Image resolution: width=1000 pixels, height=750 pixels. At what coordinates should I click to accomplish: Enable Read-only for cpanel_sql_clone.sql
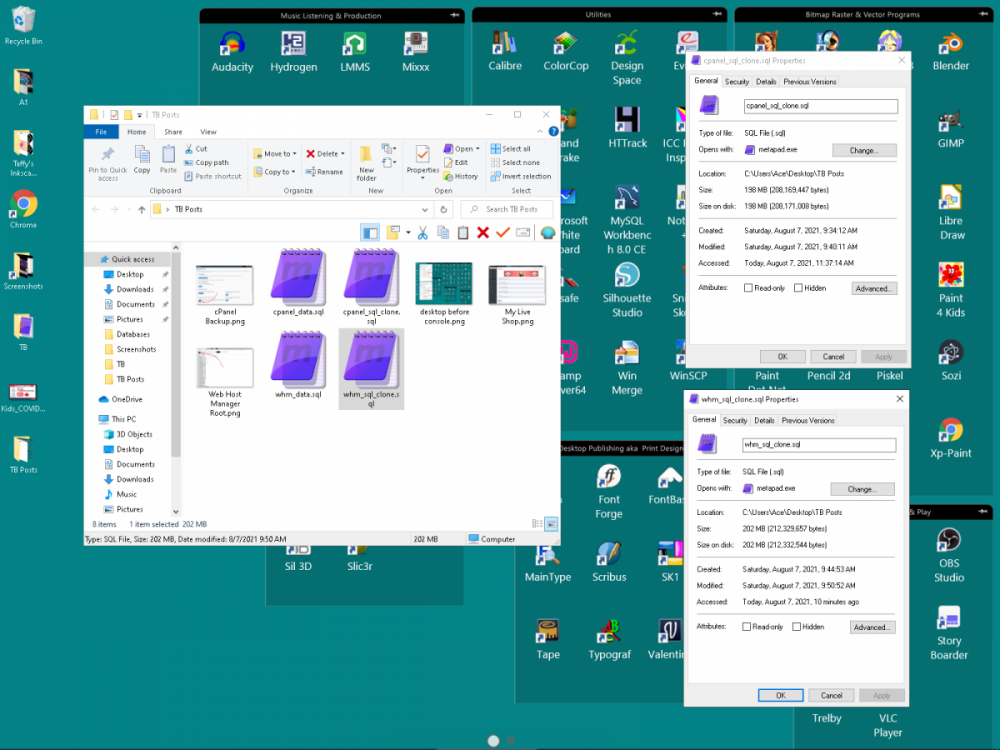coord(749,288)
